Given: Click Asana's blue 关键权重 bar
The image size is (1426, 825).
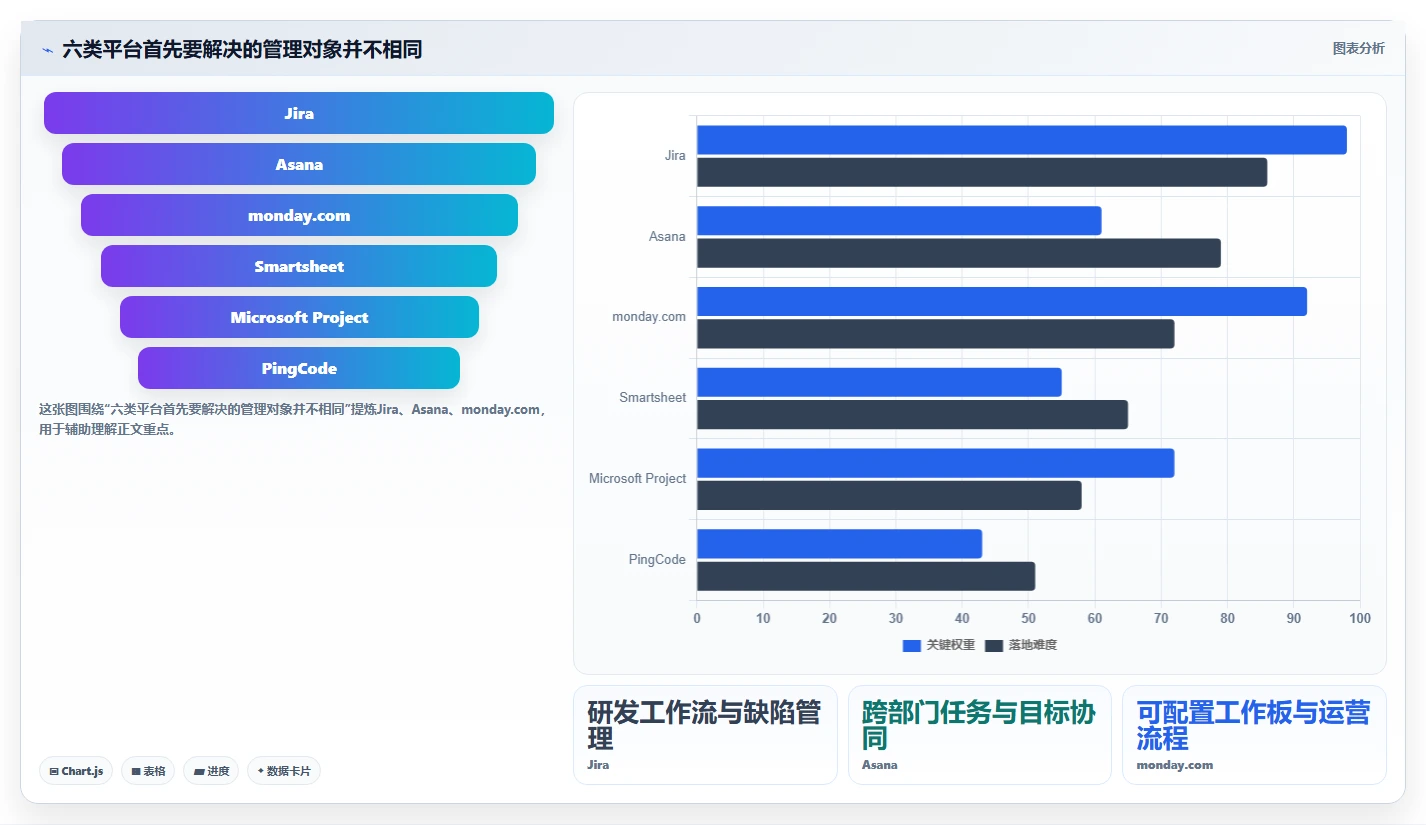Looking at the screenshot, I should [899, 220].
